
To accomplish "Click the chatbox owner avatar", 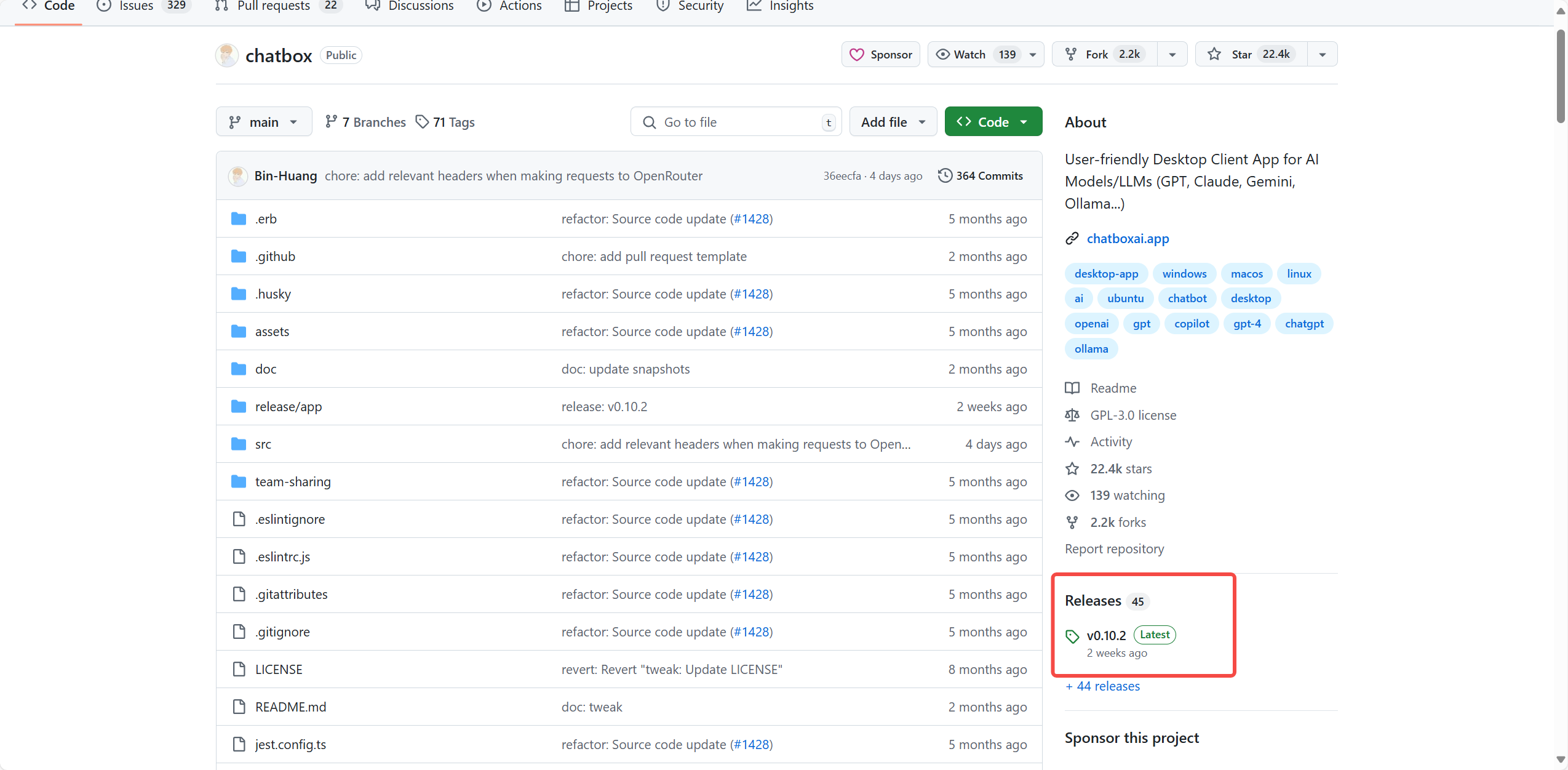I will [227, 55].
